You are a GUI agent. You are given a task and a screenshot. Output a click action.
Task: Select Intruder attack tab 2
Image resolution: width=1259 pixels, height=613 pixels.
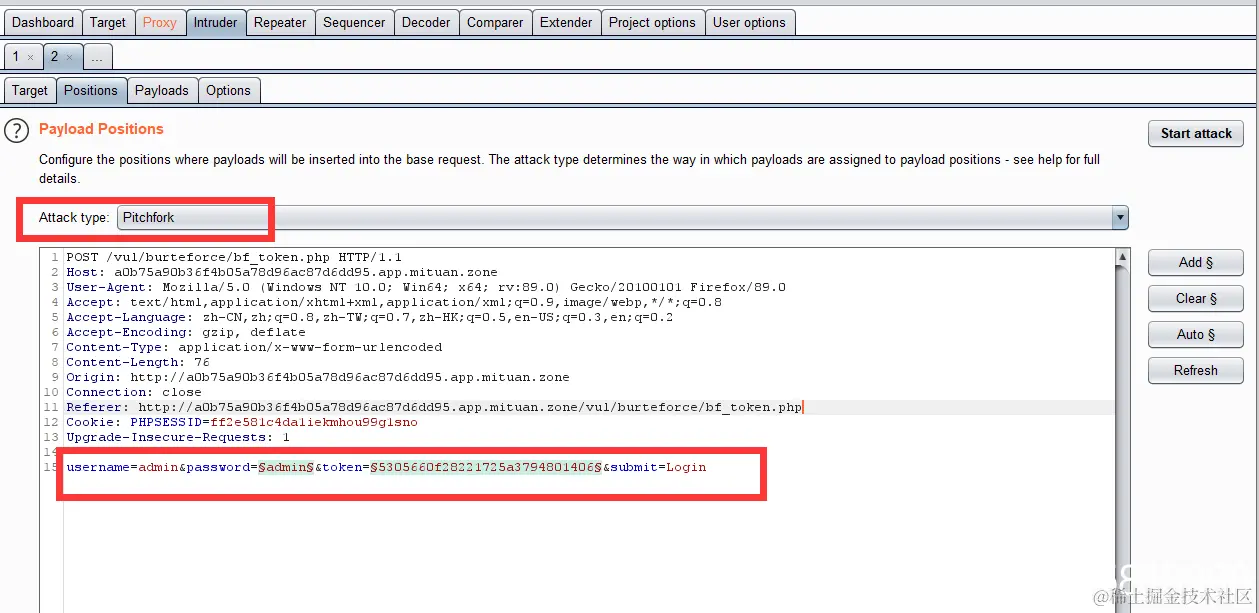(55, 57)
